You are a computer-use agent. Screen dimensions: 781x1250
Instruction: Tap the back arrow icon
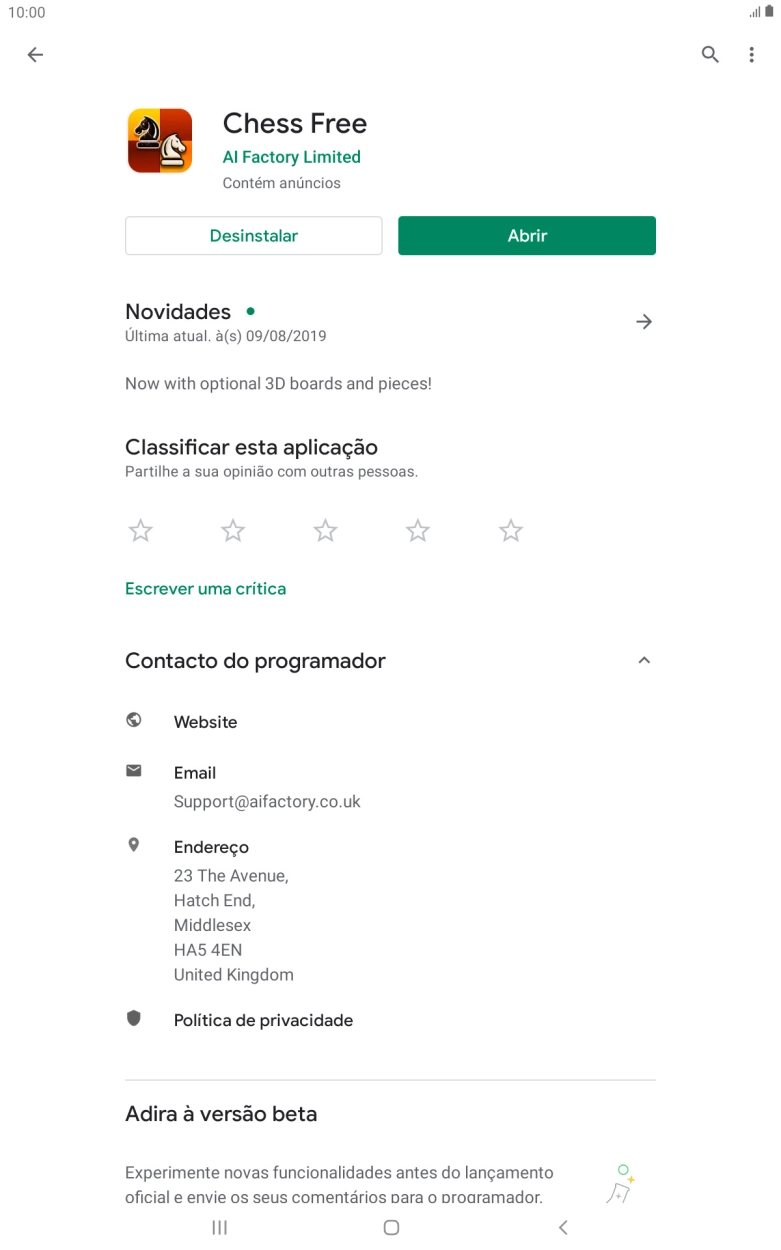[x=35, y=55]
